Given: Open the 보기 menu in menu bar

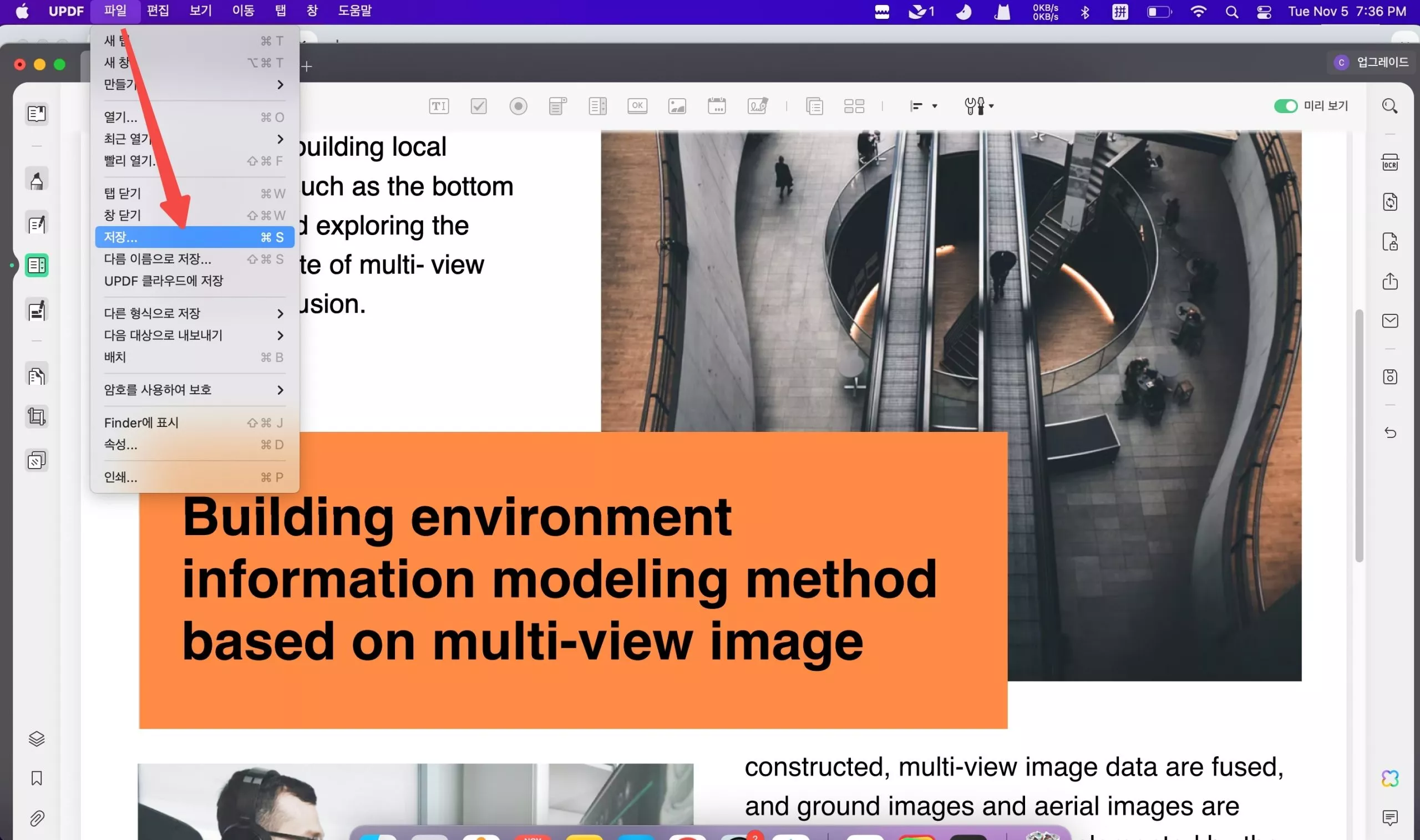Looking at the screenshot, I should (x=200, y=11).
